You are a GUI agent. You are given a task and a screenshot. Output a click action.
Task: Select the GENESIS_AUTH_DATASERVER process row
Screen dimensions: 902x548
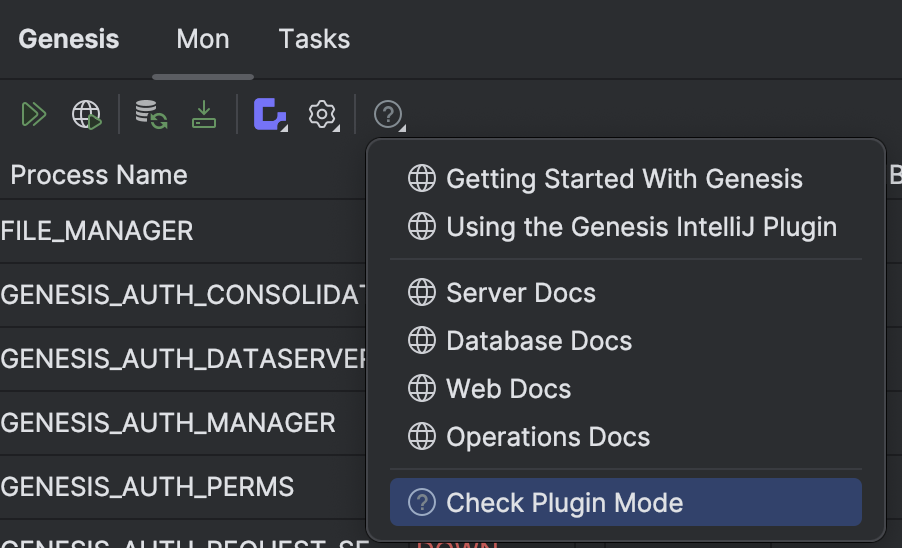pos(183,359)
